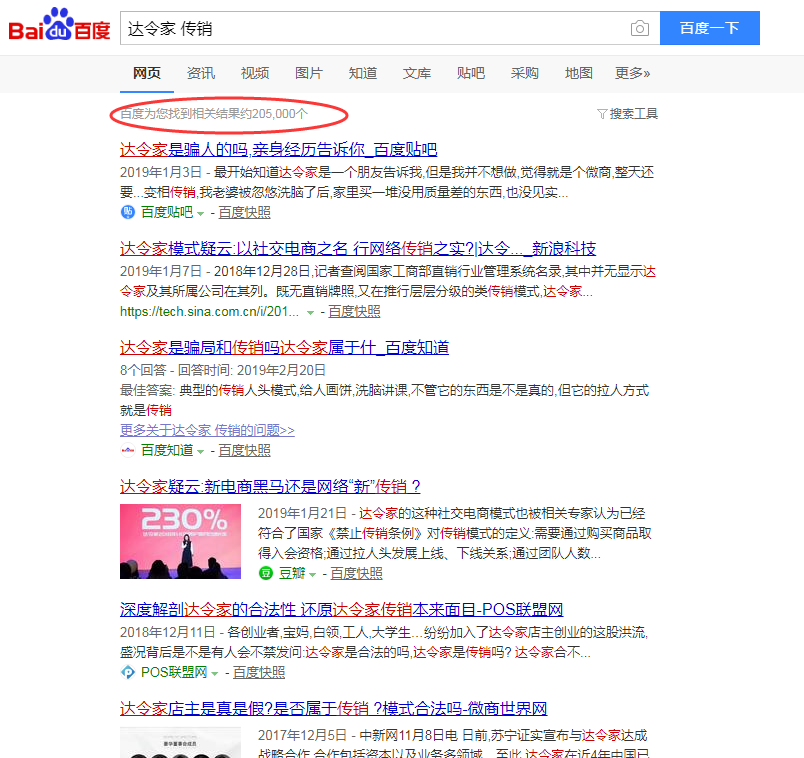Click the 百度贴吧 source icon
This screenshot has height=758, width=804.
pyautogui.click(x=128, y=212)
